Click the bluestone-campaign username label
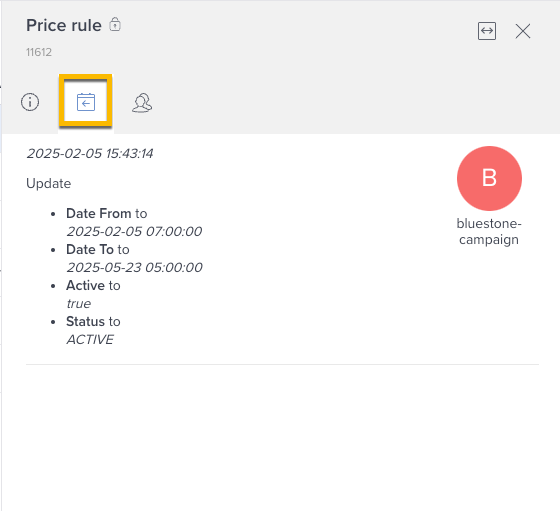Screen dimensions: 560x511 (489, 231)
